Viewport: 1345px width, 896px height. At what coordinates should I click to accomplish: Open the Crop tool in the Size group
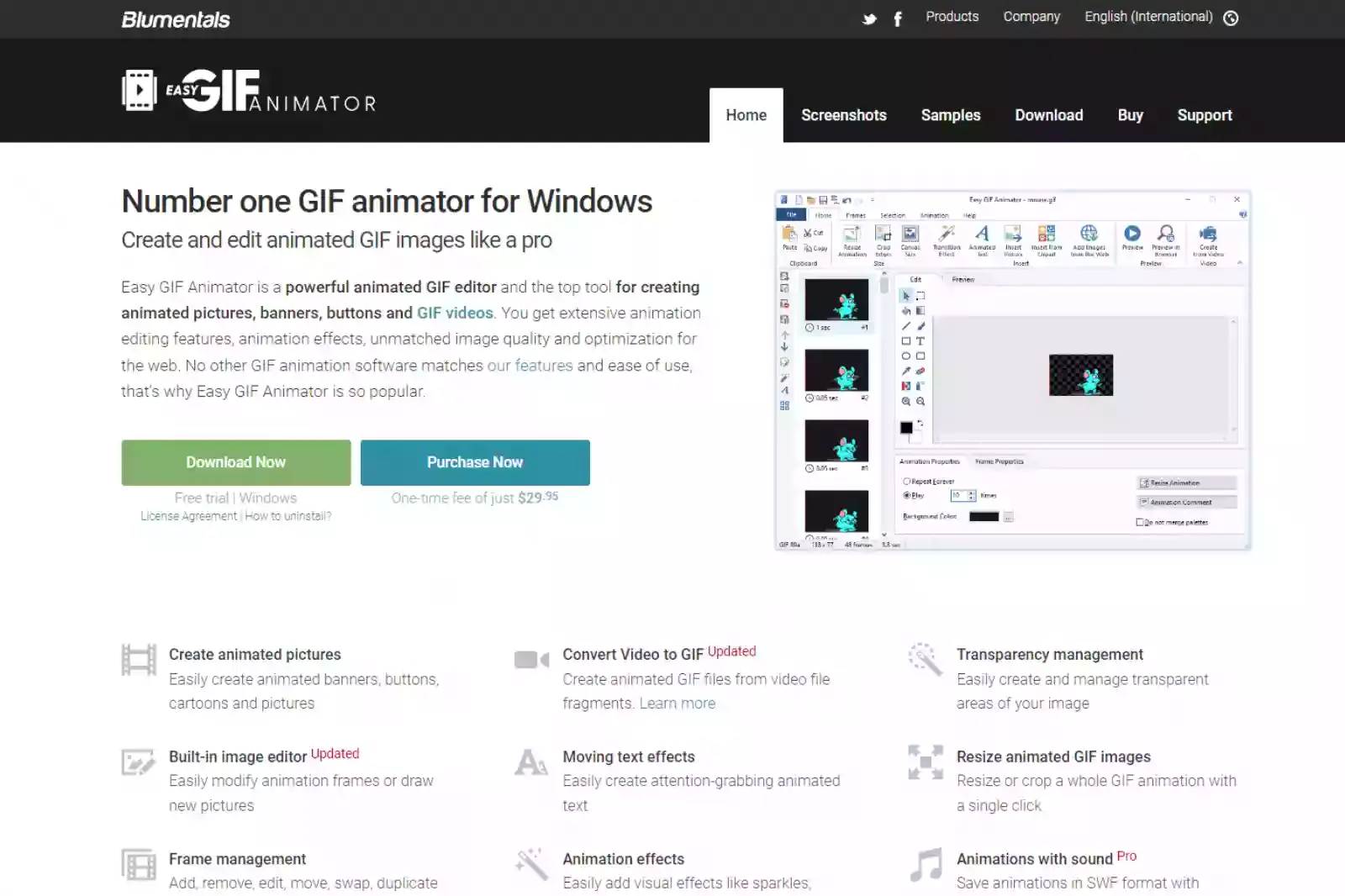click(x=883, y=240)
